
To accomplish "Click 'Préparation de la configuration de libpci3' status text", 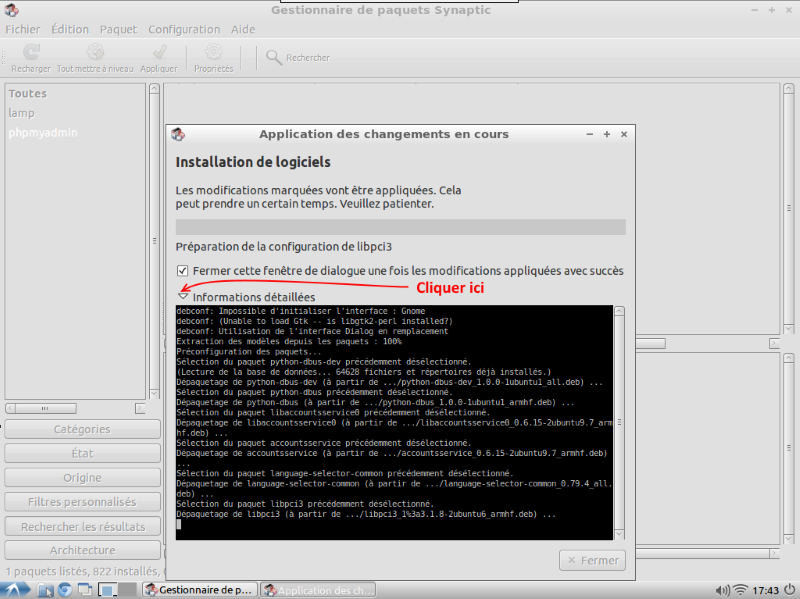I will click(x=284, y=247).
